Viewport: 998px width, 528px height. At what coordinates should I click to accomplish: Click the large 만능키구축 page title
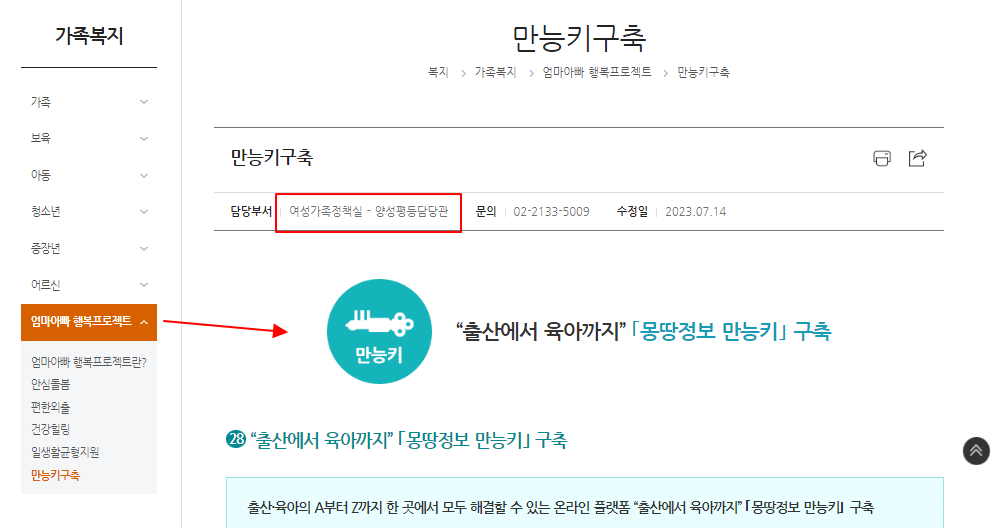tap(579, 38)
